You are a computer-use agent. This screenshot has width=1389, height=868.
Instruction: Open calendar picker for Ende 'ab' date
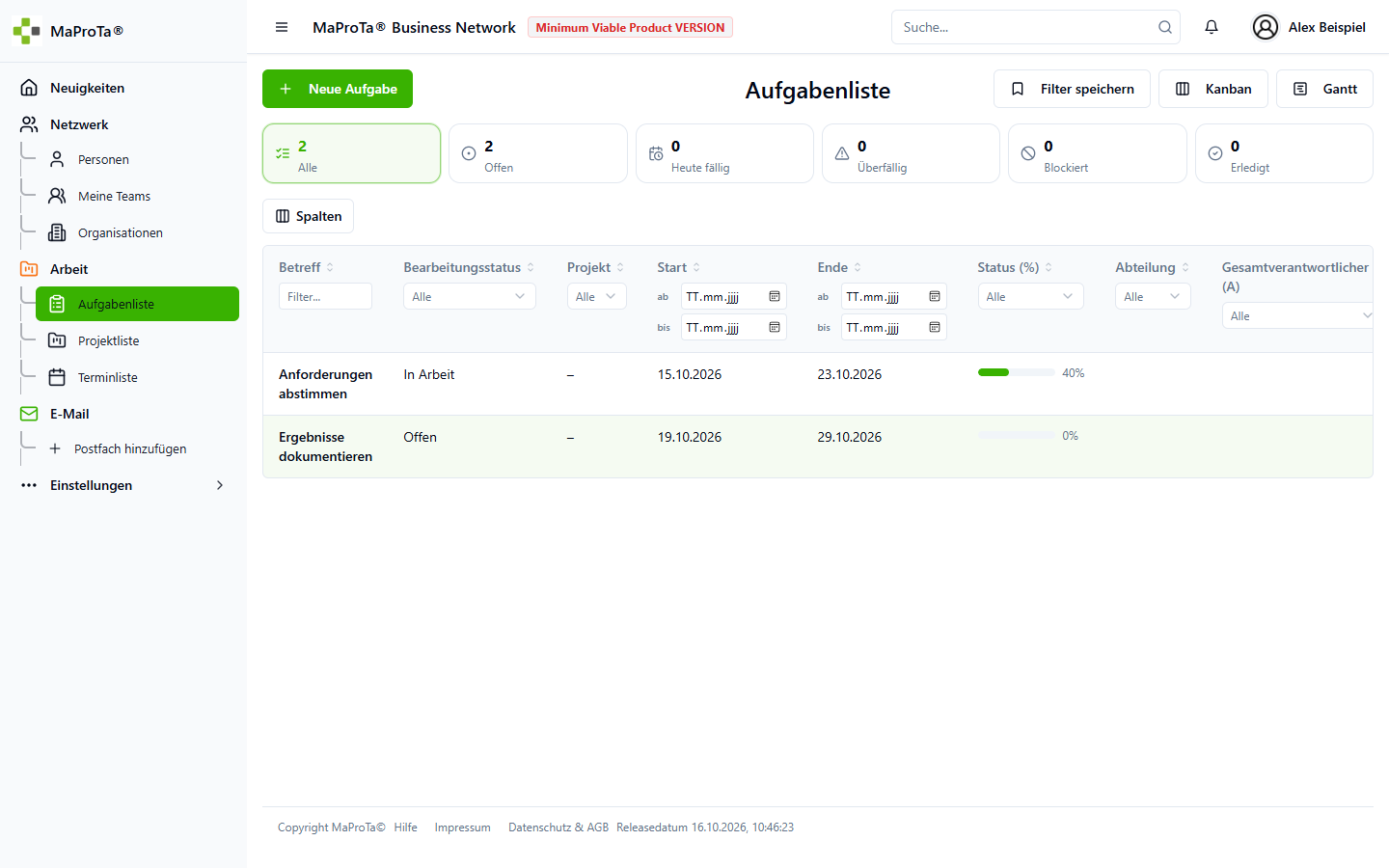click(x=935, y=296)
